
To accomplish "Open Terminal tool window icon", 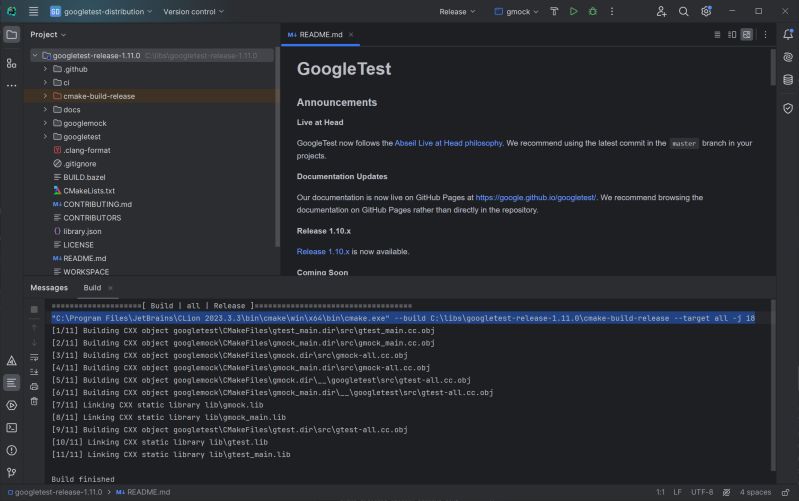I will (11, 428).
